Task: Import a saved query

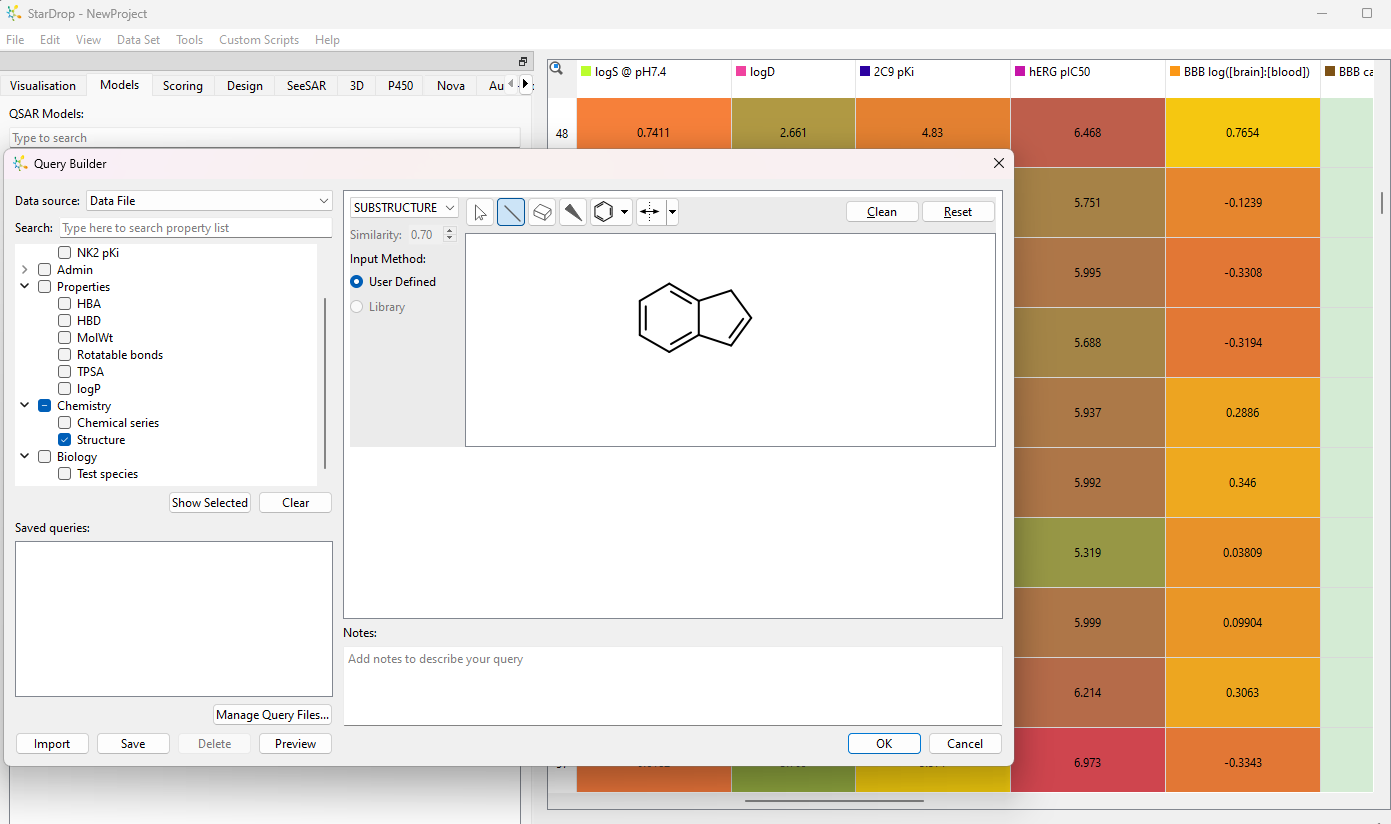Action: click(52, 744)
